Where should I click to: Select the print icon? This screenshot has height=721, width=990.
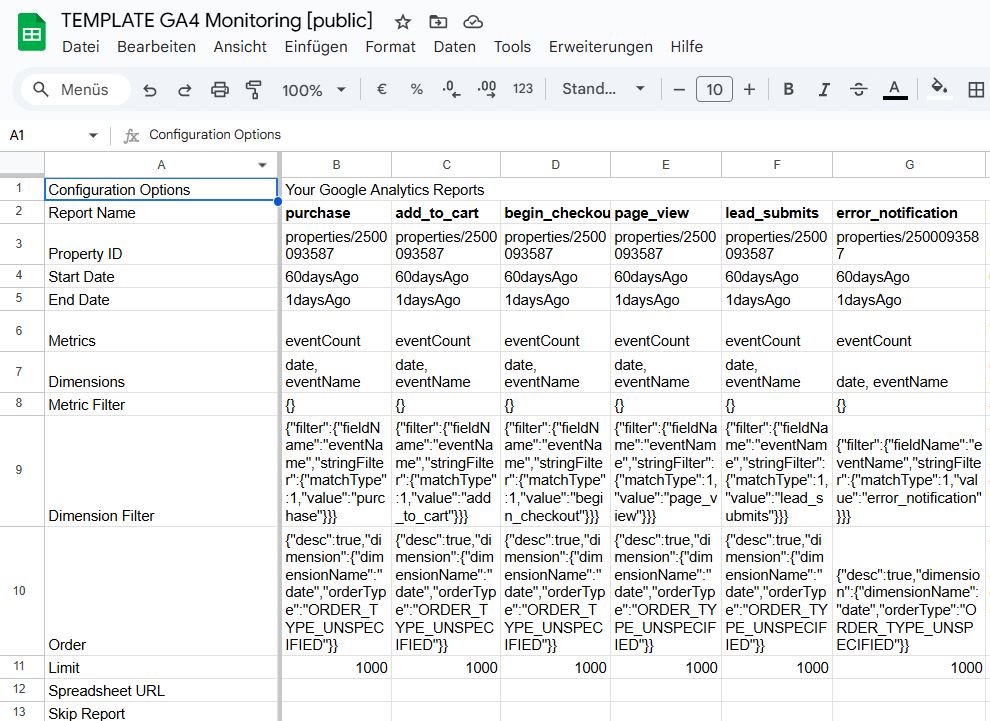[219, 89]
